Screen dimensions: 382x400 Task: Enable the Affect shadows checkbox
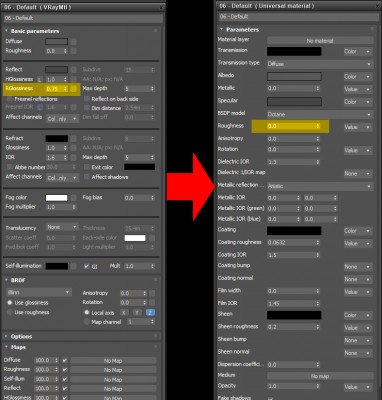(x=87, y=177)
